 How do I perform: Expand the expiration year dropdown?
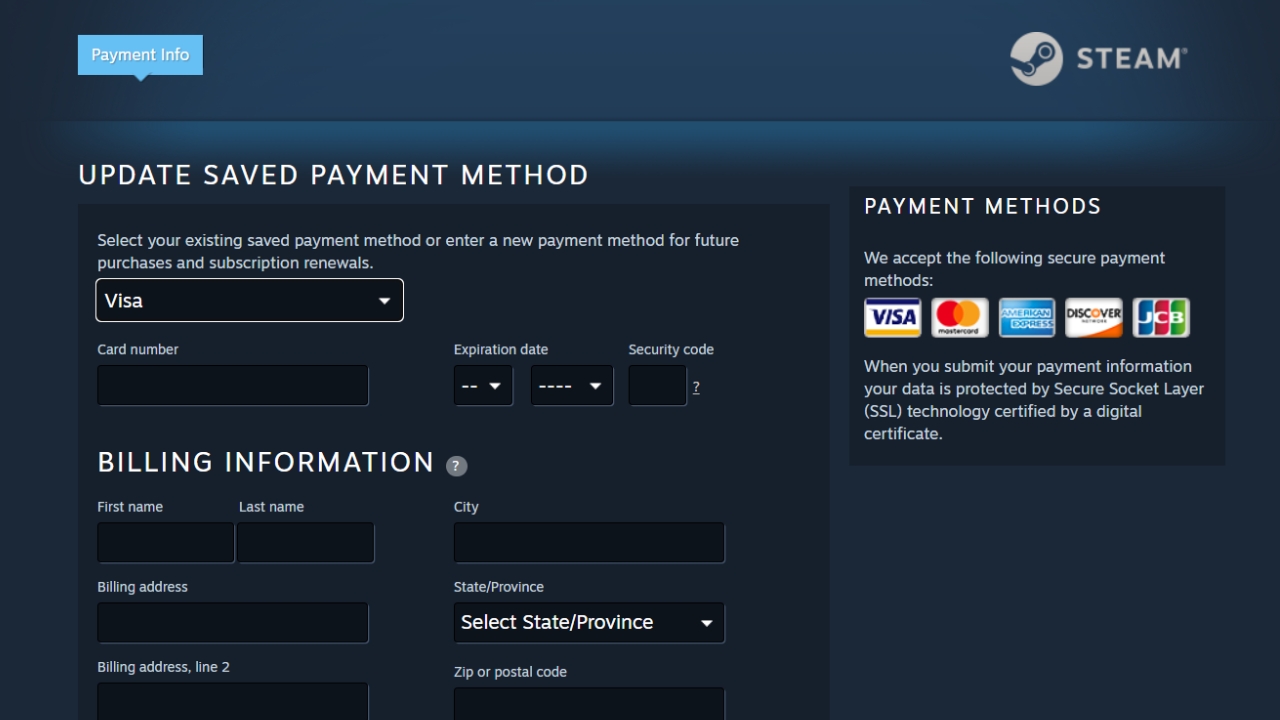pos(571,385)
